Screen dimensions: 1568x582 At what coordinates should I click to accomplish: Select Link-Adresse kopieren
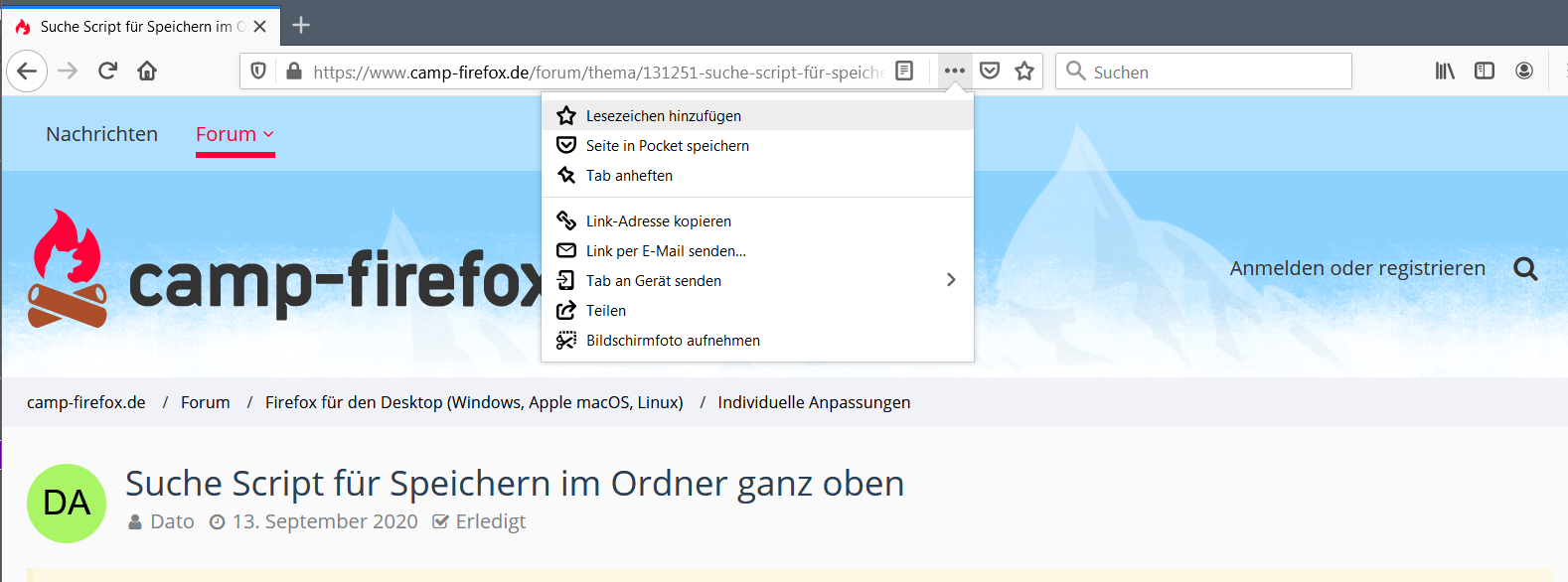(757, 220)
